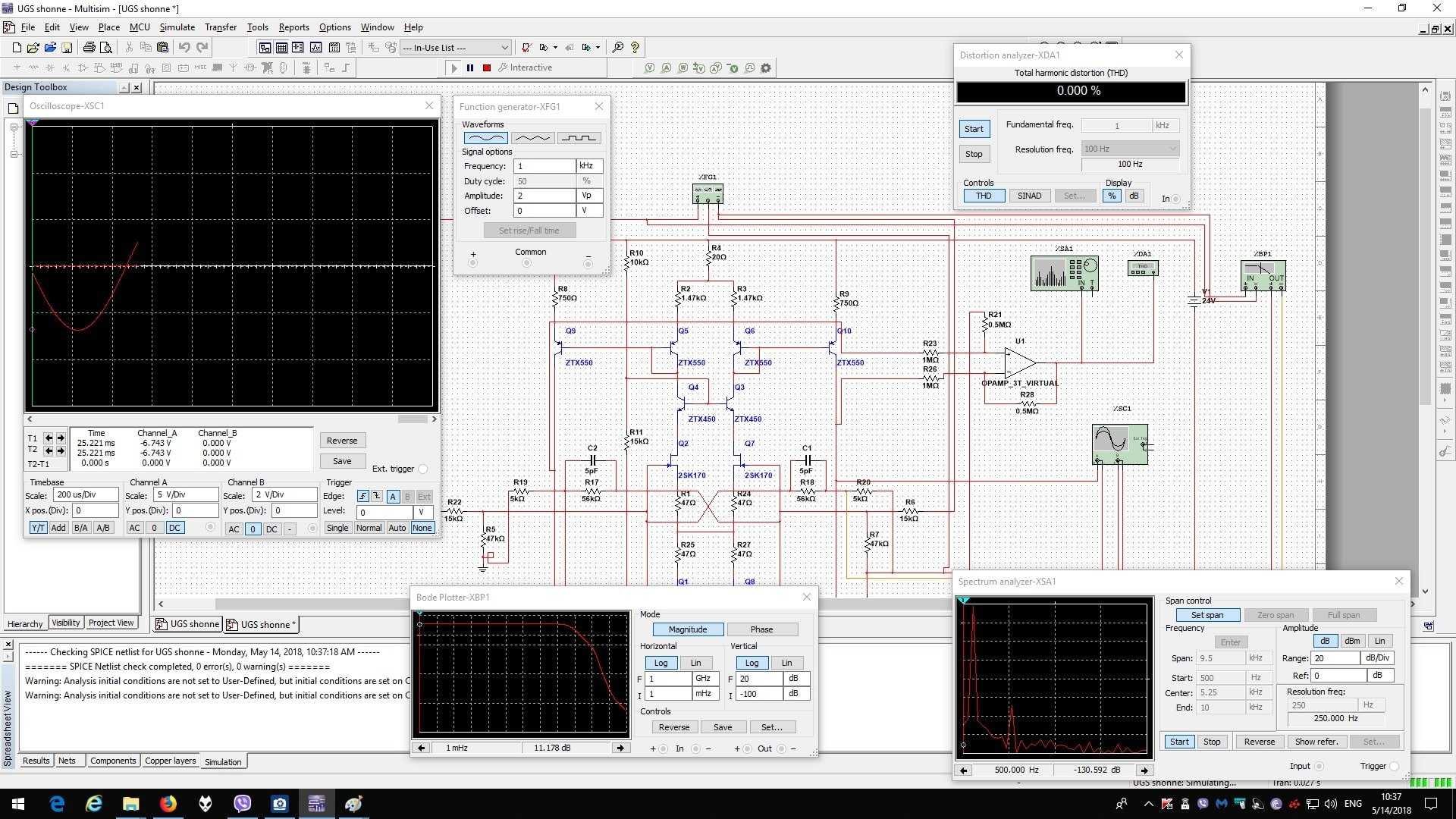The height and width of the screenshot is (819, 1456).
Task: Paste from clipboard via the toolbar
Action: [x=162, y=47]
